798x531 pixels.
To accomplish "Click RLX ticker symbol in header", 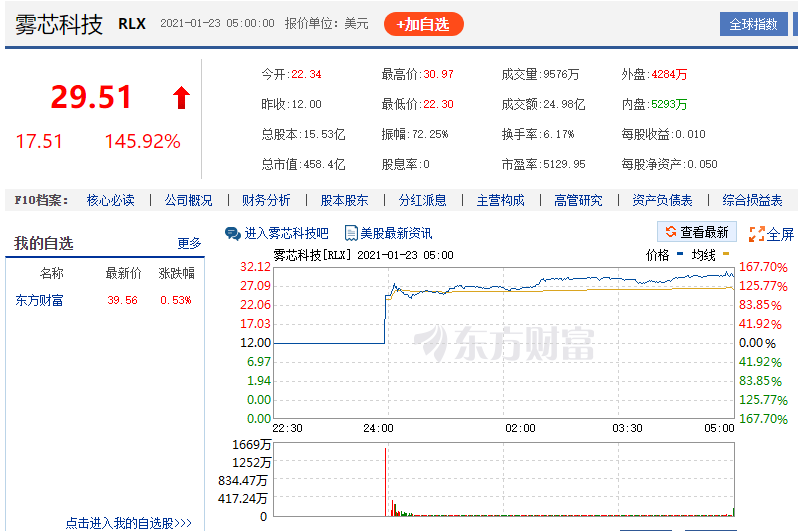I will (x=132, y=23).
